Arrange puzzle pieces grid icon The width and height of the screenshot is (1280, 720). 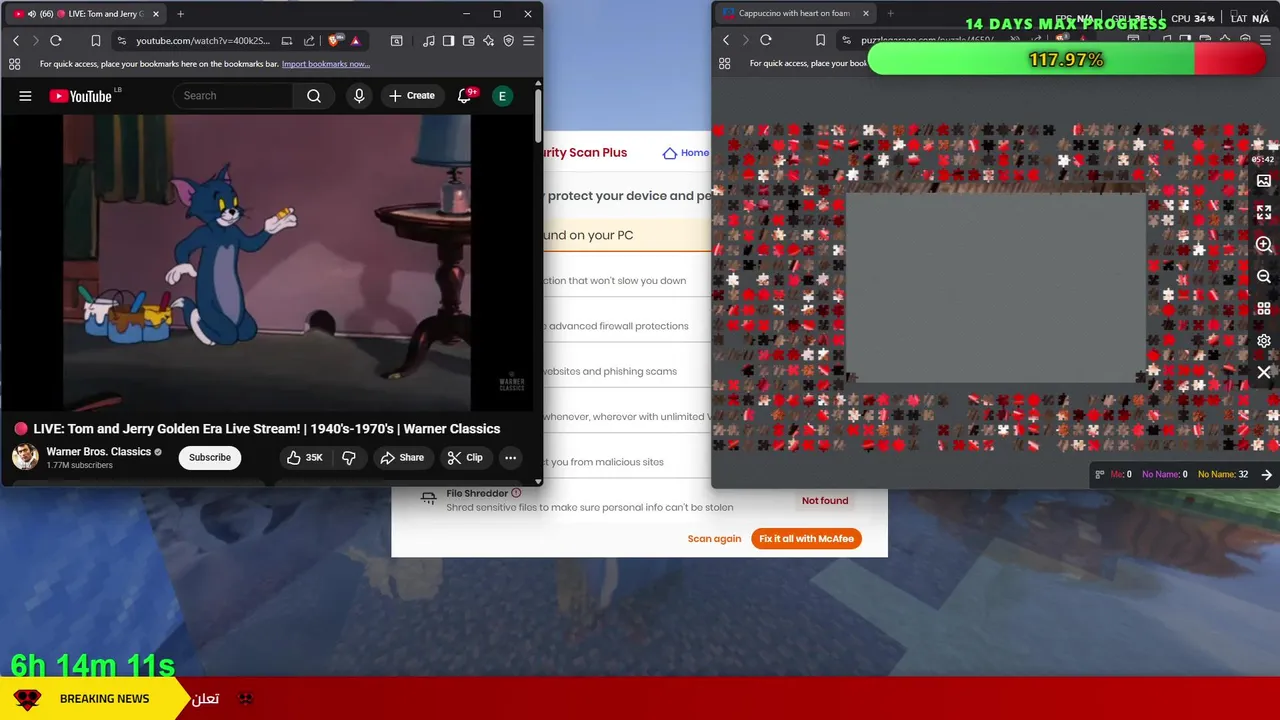click(x=1264, y=309)
